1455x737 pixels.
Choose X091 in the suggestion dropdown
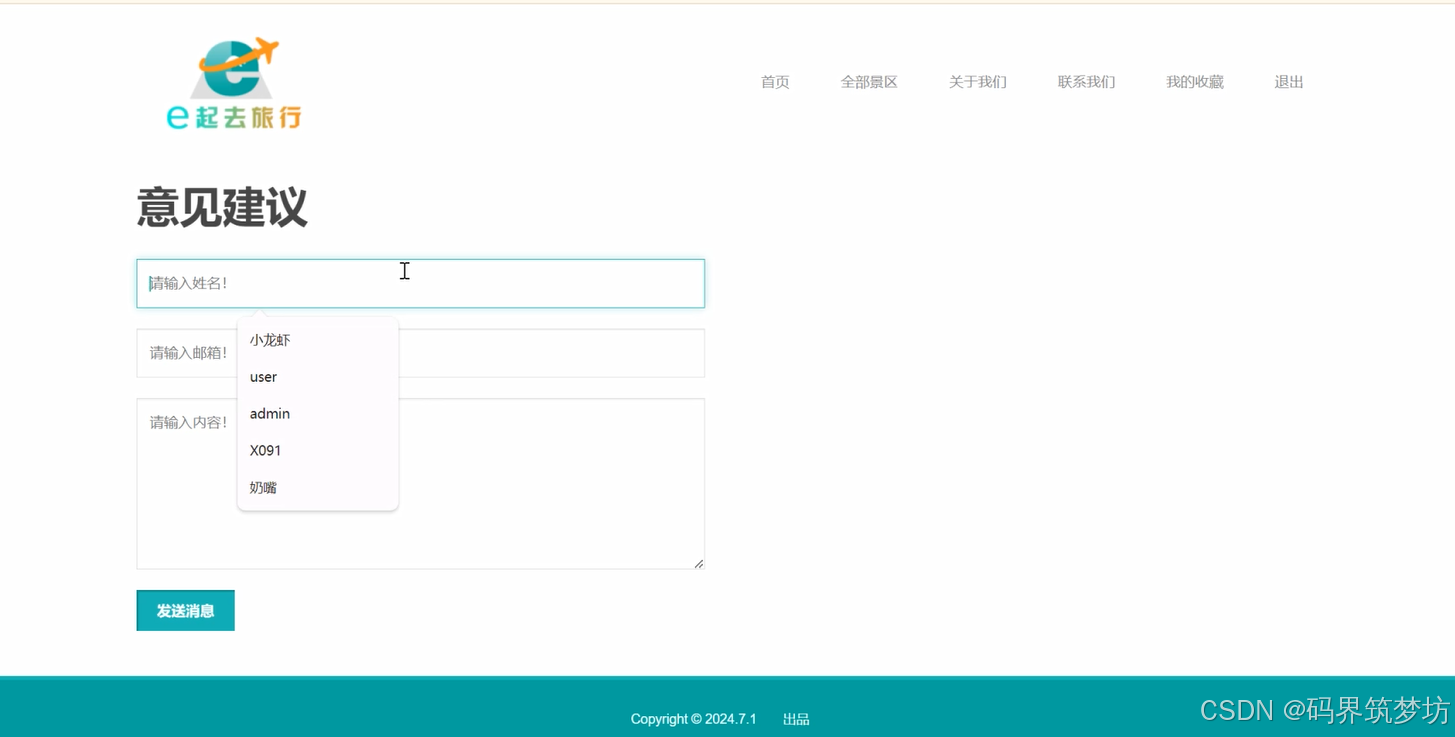[x=318, y=451]
